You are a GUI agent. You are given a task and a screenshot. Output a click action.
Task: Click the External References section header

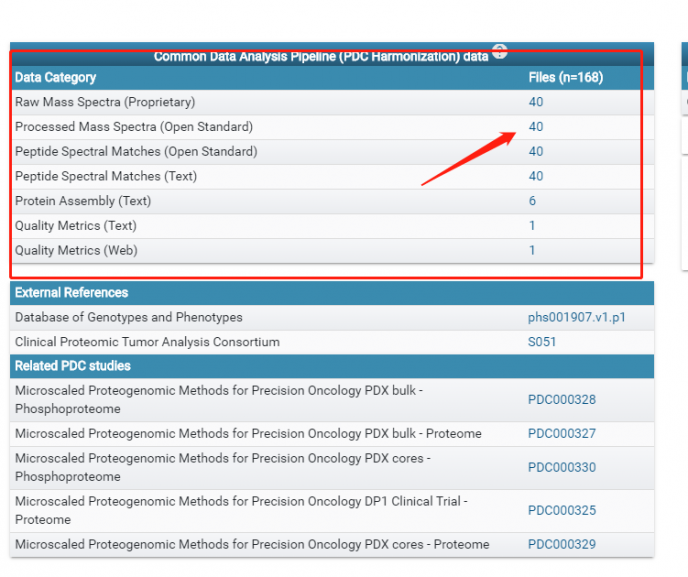point(72,293)
